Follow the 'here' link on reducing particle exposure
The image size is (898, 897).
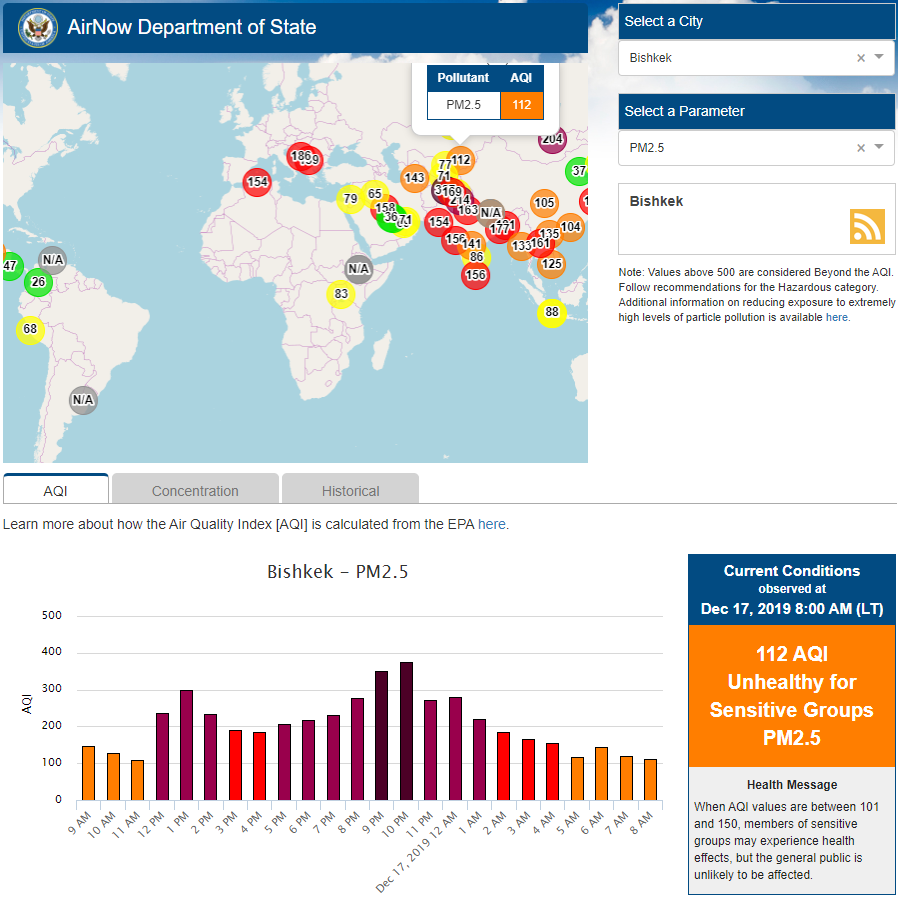click(836, 317)
